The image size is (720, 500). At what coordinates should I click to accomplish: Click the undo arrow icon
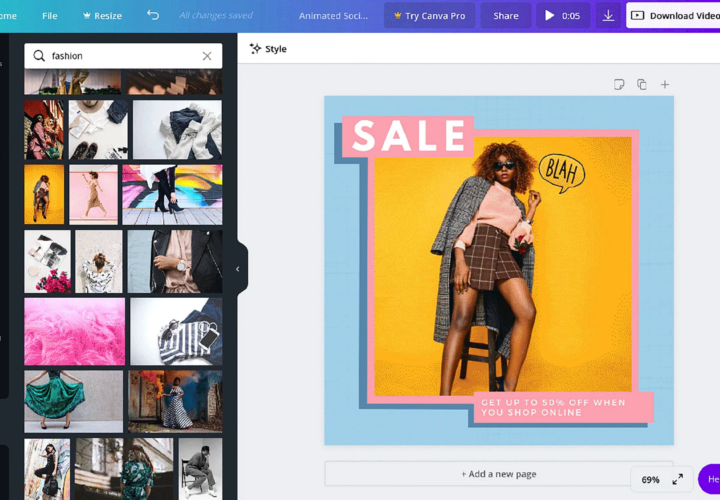153,15
